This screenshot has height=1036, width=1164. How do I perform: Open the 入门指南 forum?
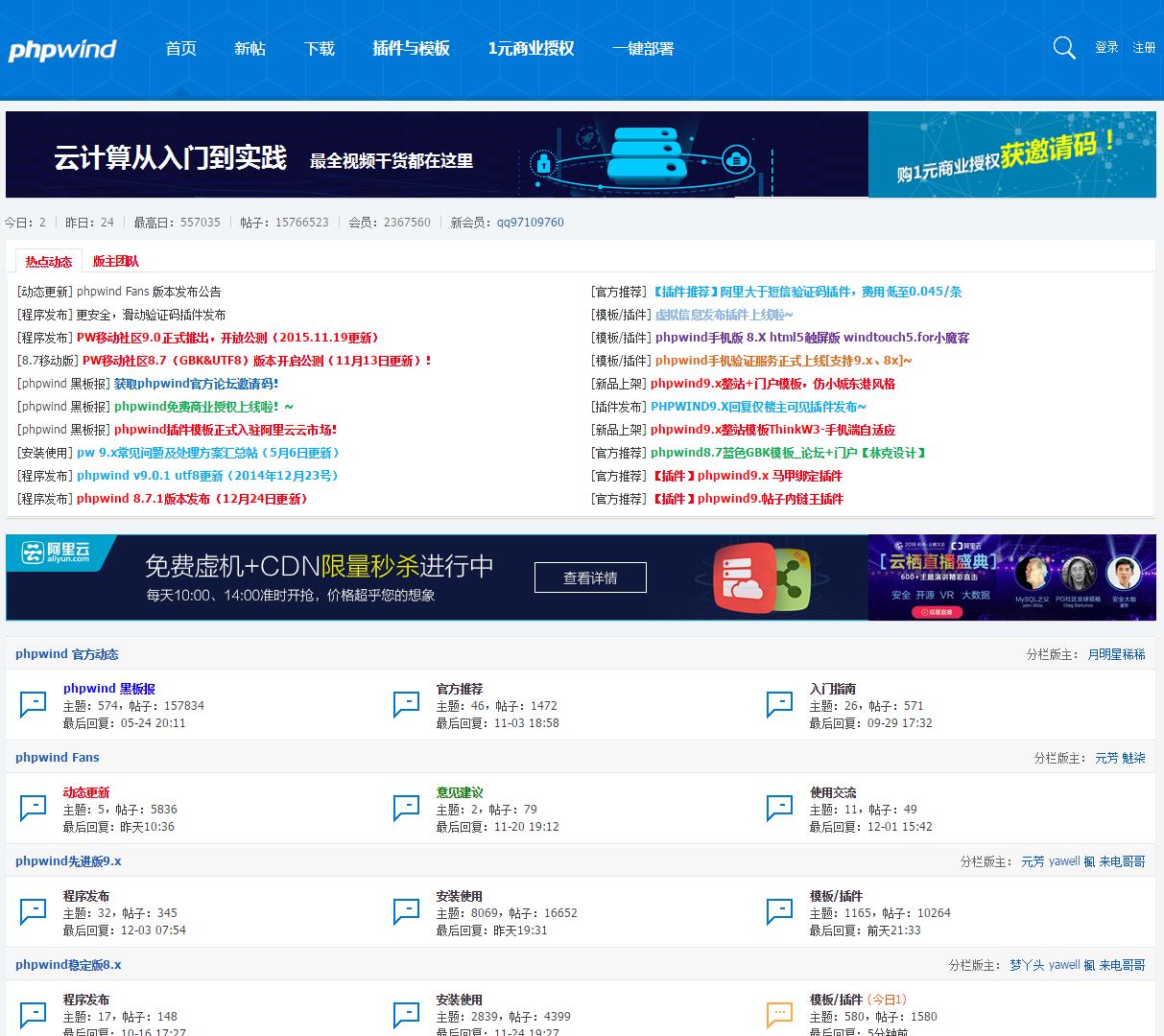point(833,689)
